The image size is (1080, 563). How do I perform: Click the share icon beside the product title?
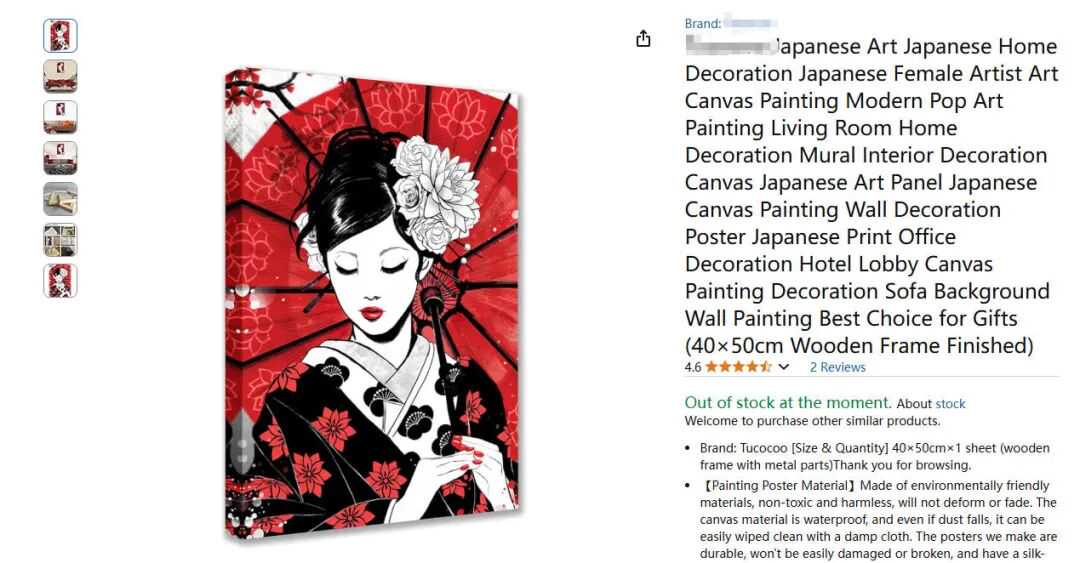(x=643, y=39)
